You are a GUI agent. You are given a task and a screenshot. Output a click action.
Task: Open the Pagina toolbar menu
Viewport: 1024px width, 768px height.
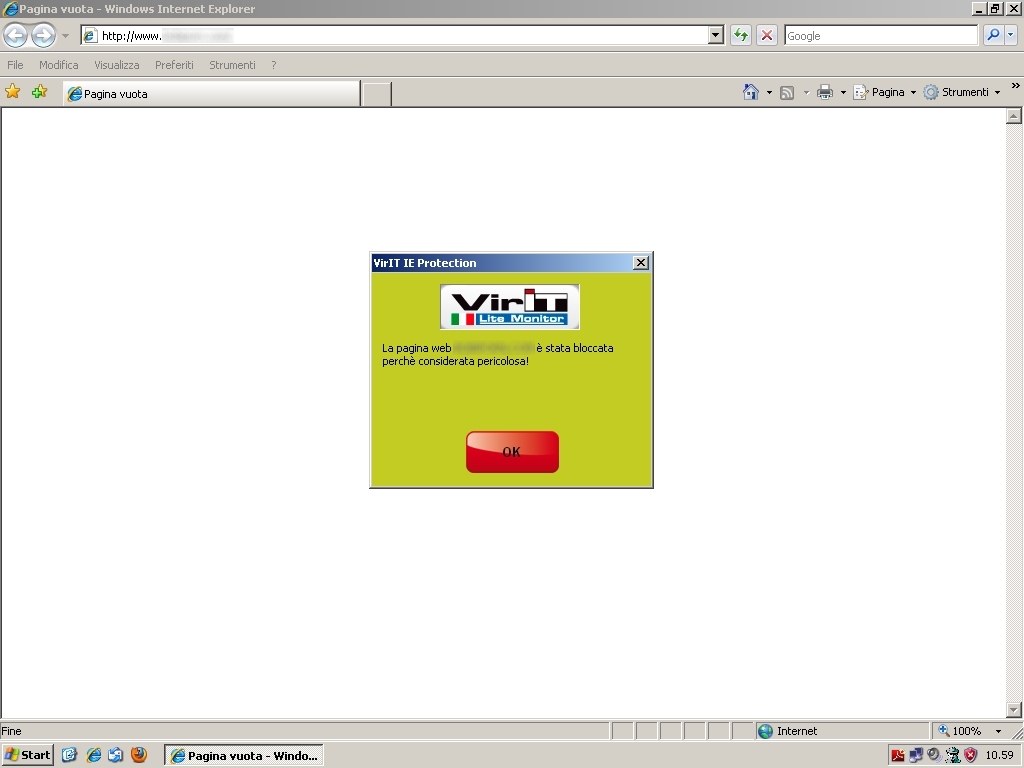point(884,92)
